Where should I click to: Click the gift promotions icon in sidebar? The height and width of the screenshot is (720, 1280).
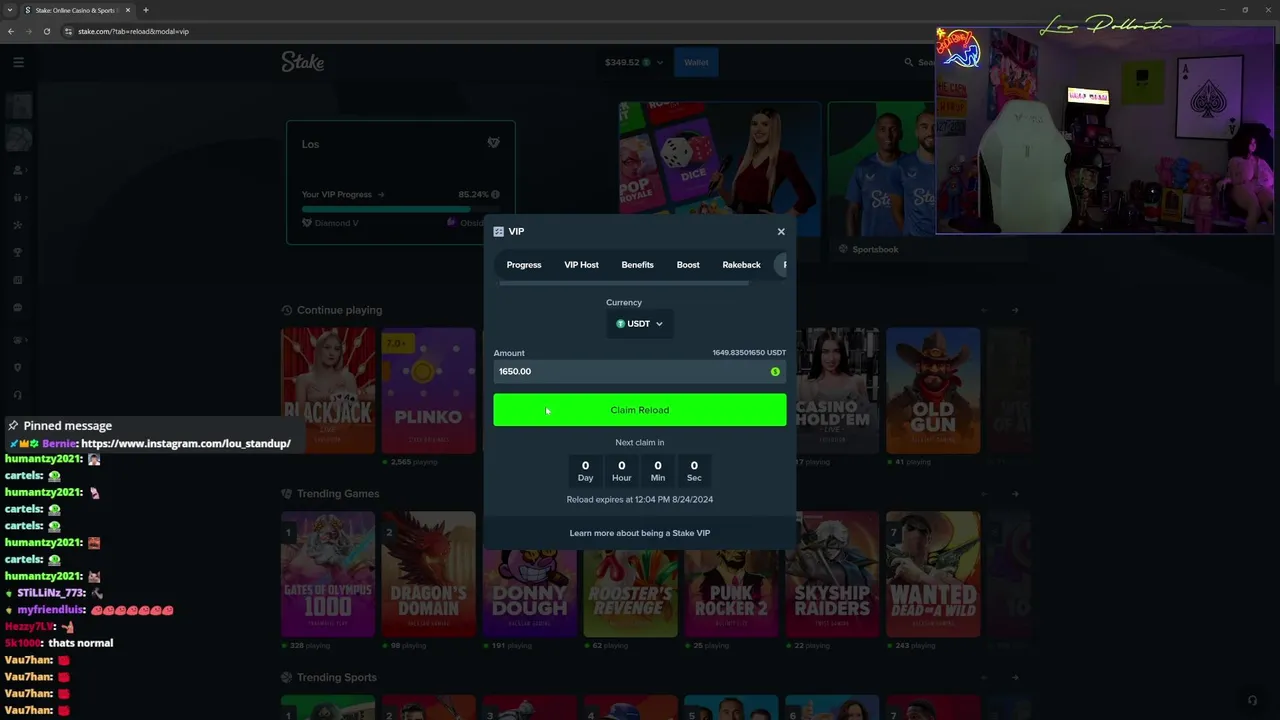tap(18, 197)
